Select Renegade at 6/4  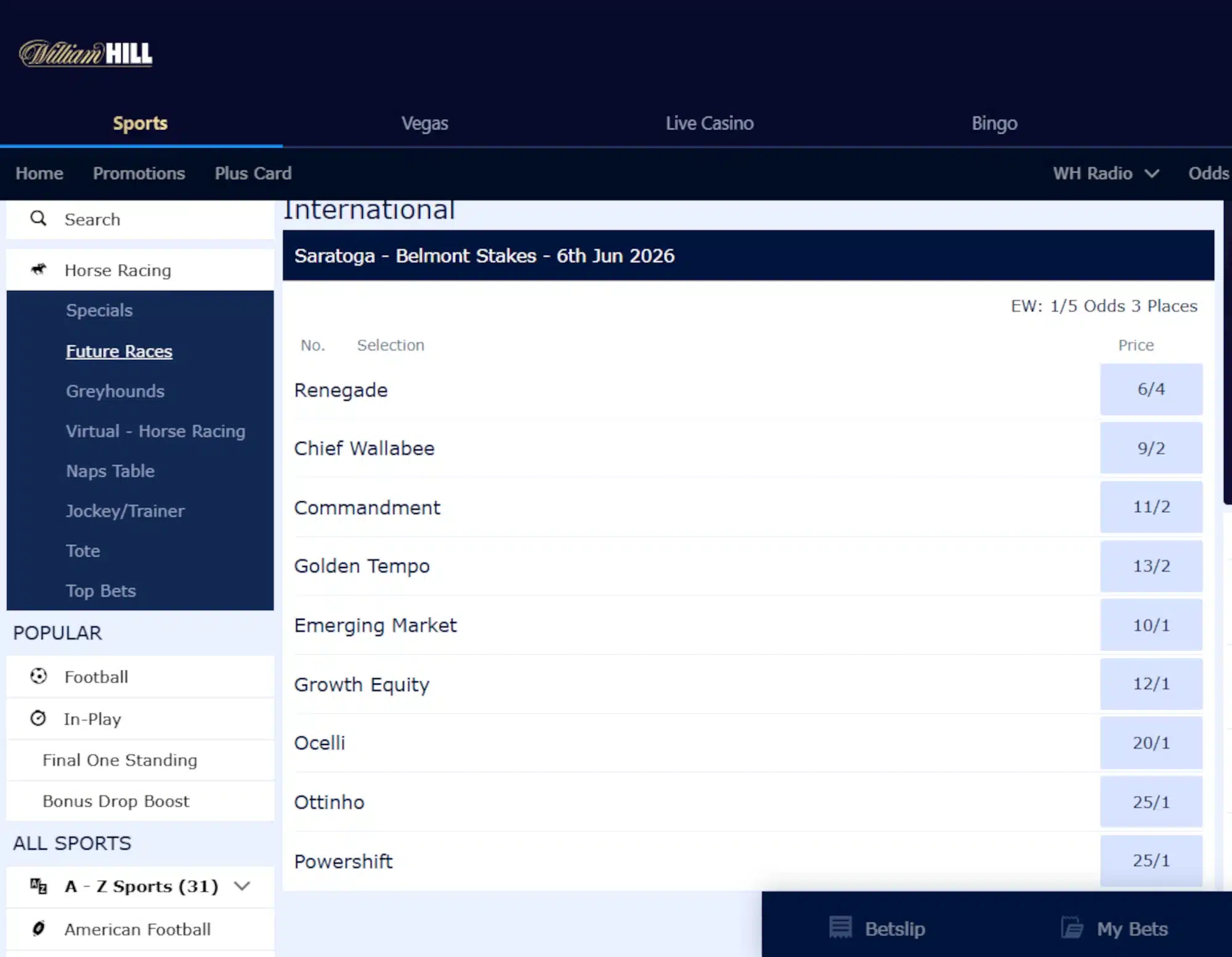pyautogui.click(x=1151, y=389)
